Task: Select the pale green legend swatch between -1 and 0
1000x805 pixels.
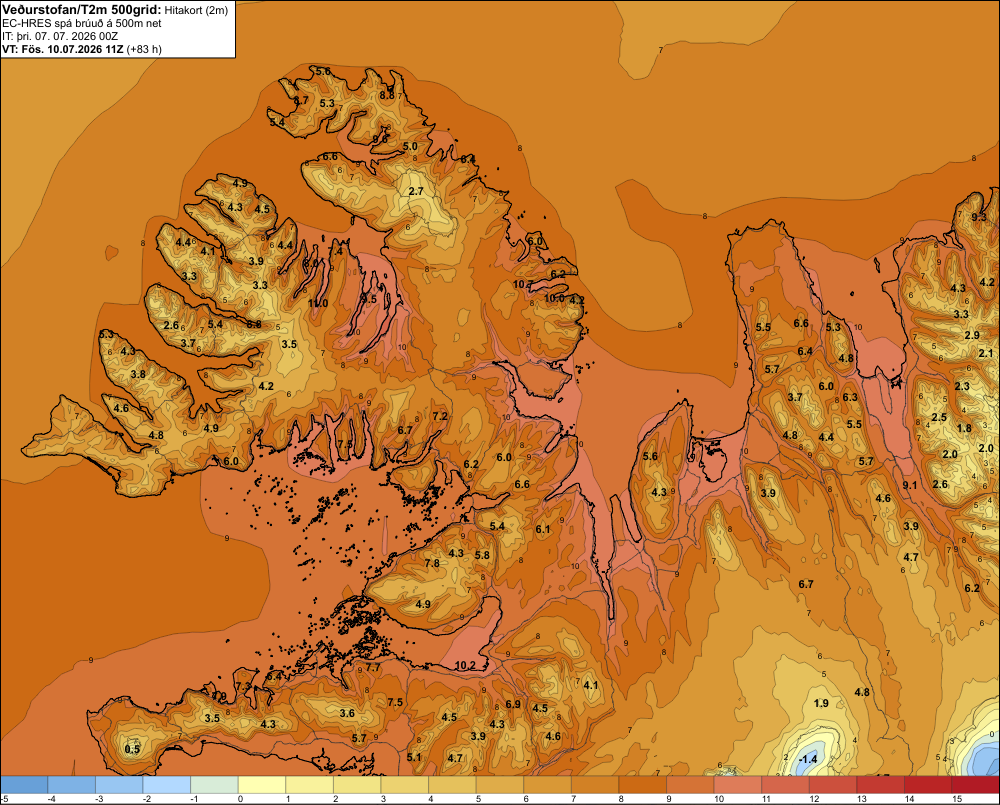Action: pyautogui.click(x=214, y=784)
